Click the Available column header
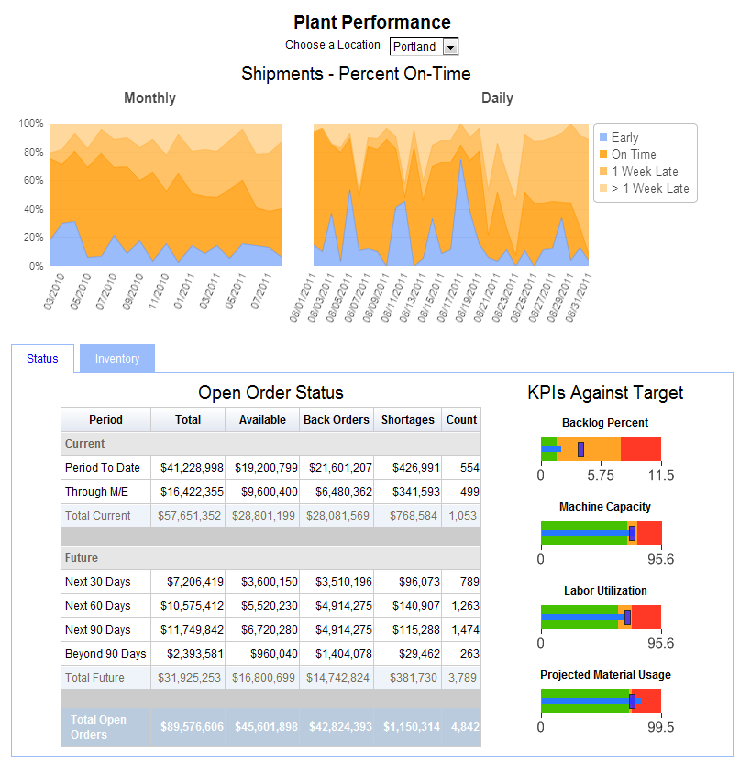This screenshot has width=736, height=760. point(262,420)
